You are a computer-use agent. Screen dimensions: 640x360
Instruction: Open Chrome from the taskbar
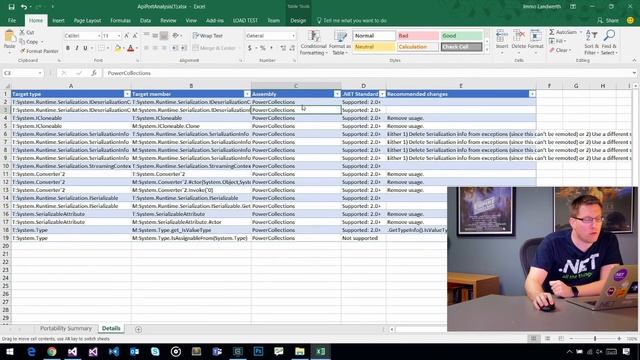pyautogui.click(x=52, y=351)
